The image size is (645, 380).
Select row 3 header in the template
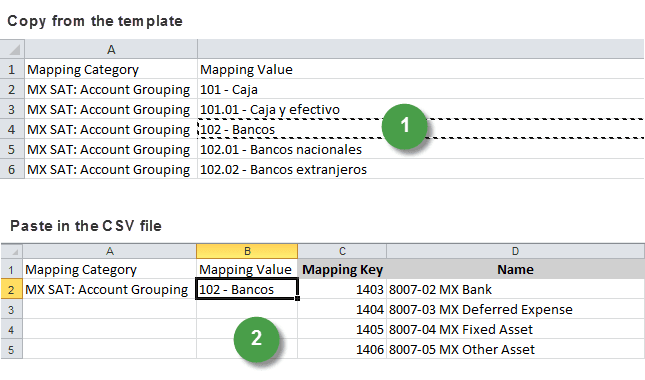tap(12, 109)
